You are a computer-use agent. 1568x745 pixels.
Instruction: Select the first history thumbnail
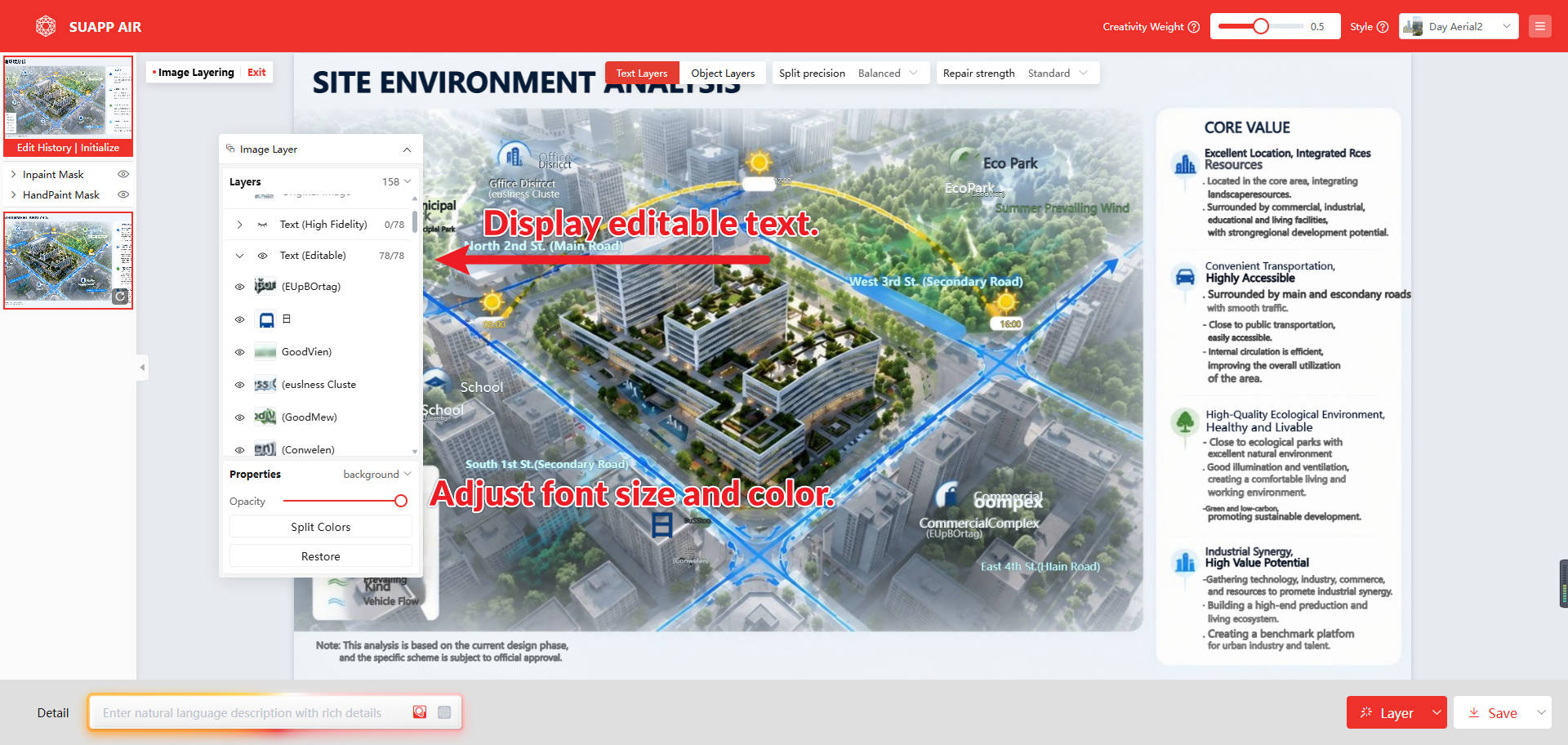tap(68, 97)
